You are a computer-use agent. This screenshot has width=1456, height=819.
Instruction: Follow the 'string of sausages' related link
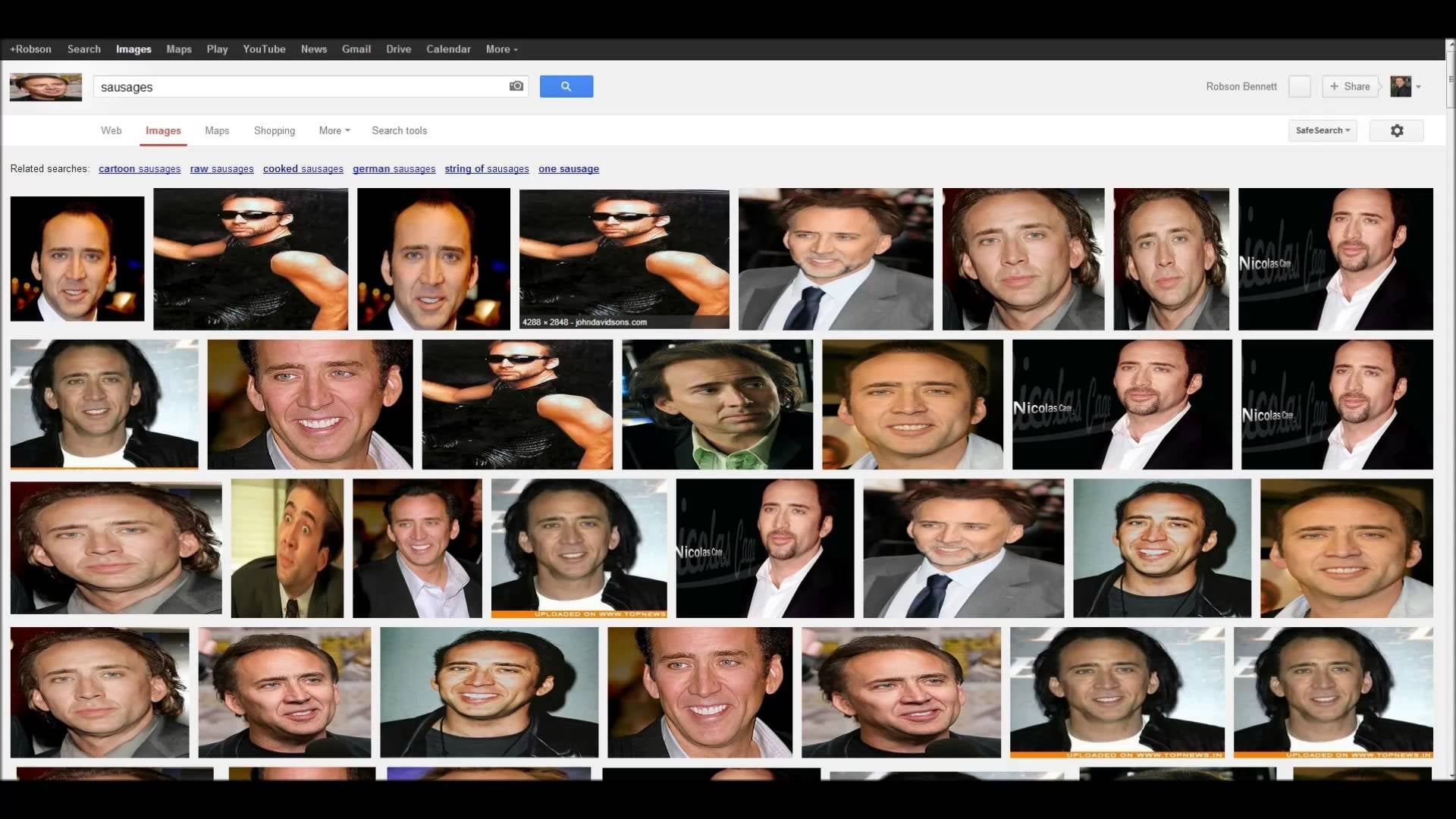click(486, 169)
